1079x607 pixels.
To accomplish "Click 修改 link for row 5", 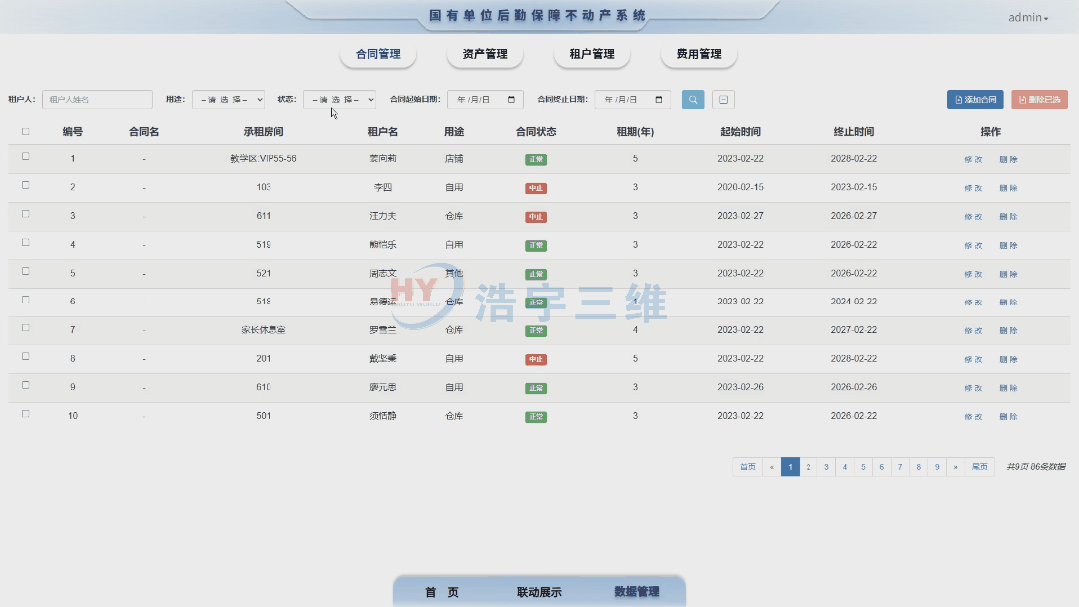I will [973, 274].
